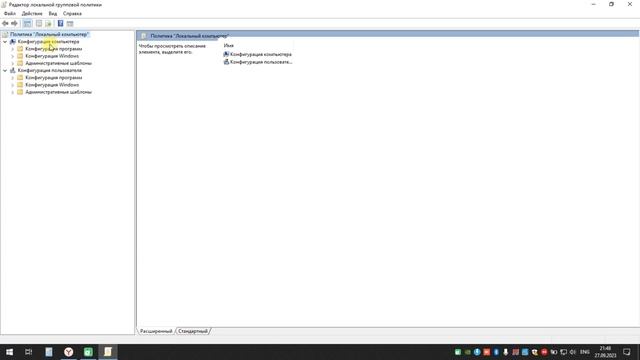
Task: Open Task View on the taskbar
Action: (29, 352)
